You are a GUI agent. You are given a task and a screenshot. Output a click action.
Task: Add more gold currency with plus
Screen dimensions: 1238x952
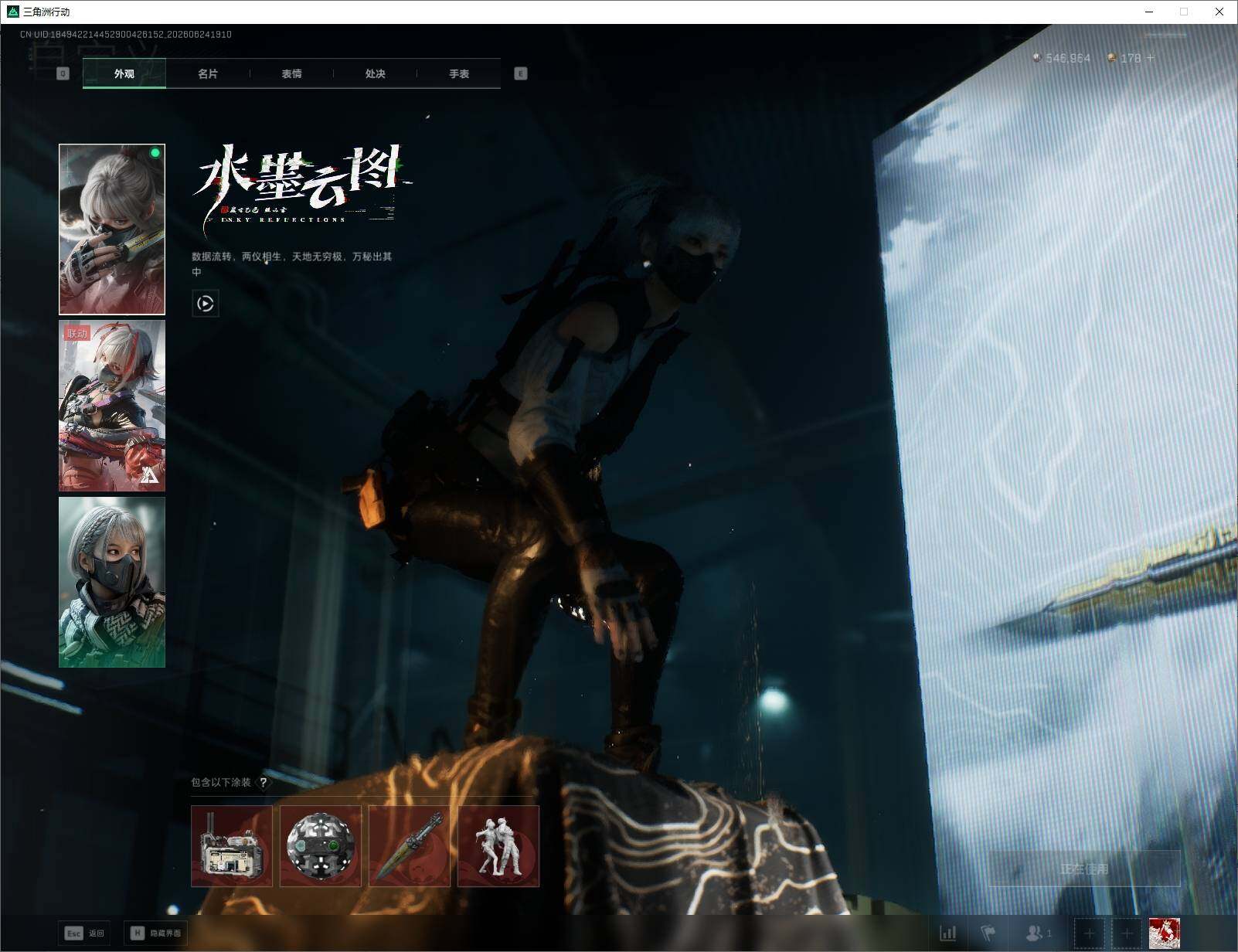[1151, 58]
